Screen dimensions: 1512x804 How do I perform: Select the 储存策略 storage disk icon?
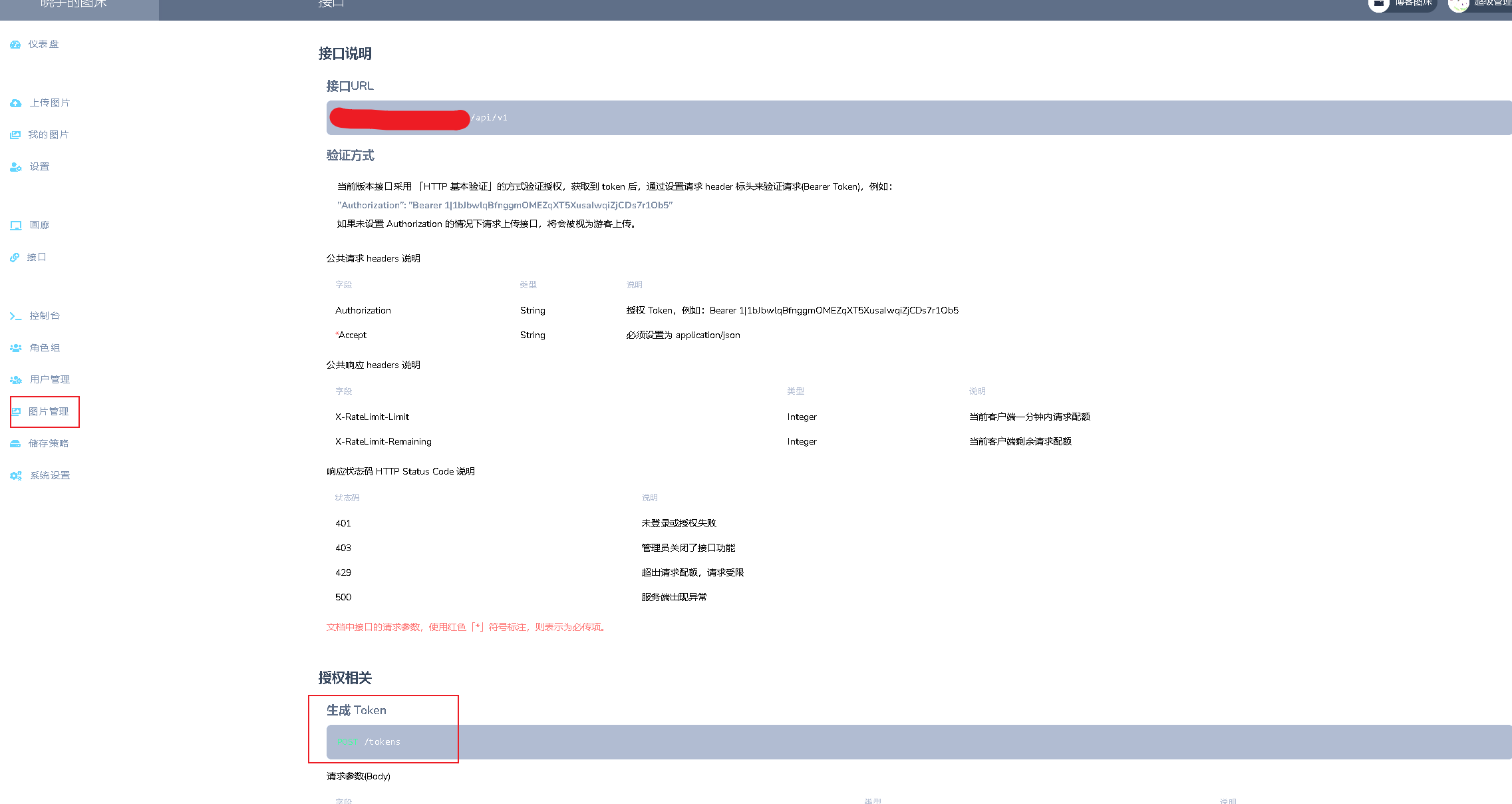[x=15, y=443]
